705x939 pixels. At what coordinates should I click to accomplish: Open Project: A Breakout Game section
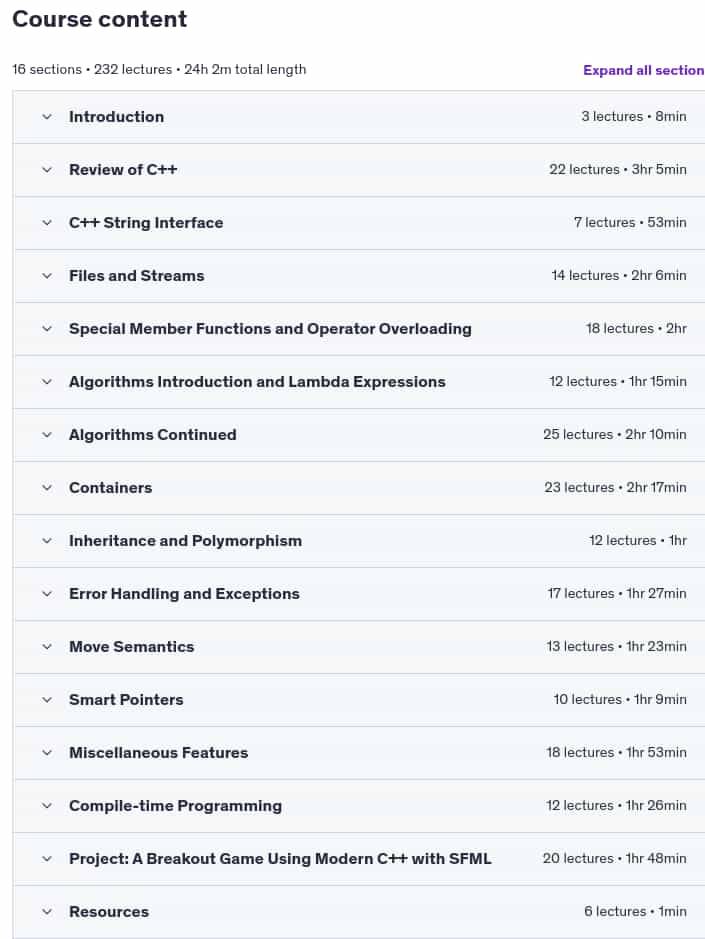280,859
